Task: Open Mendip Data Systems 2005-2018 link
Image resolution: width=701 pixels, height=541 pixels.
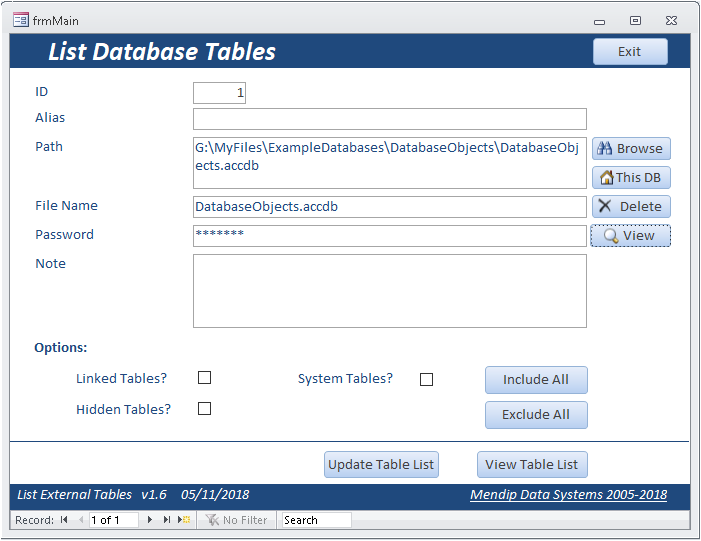Action: coord(568,494)
